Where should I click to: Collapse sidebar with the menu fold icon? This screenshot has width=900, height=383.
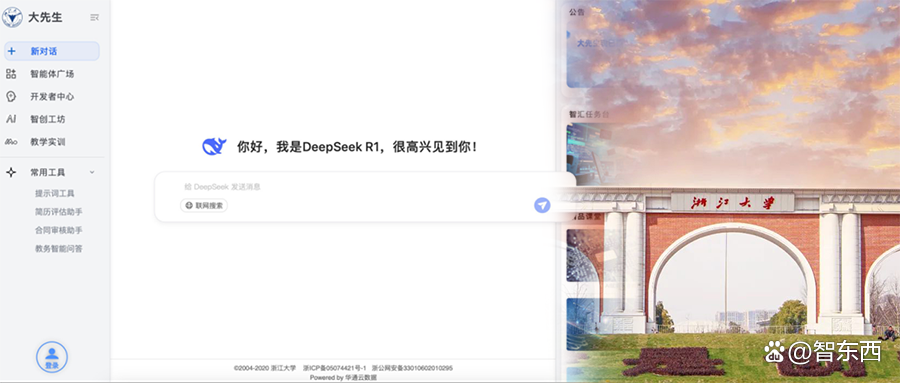click(95, 18)
